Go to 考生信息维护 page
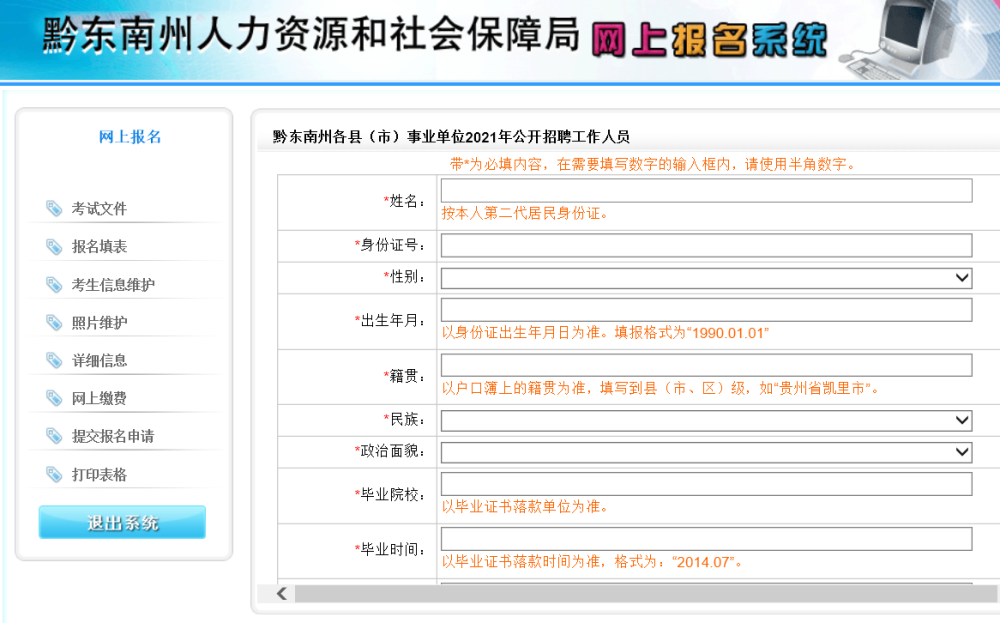 (113, 284)
